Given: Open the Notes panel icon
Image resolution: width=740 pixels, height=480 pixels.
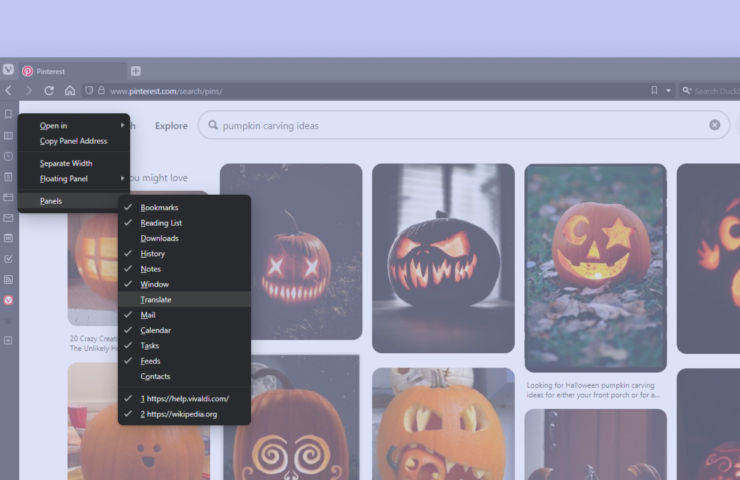Looking at the screenshot, I should pos(8,177).
